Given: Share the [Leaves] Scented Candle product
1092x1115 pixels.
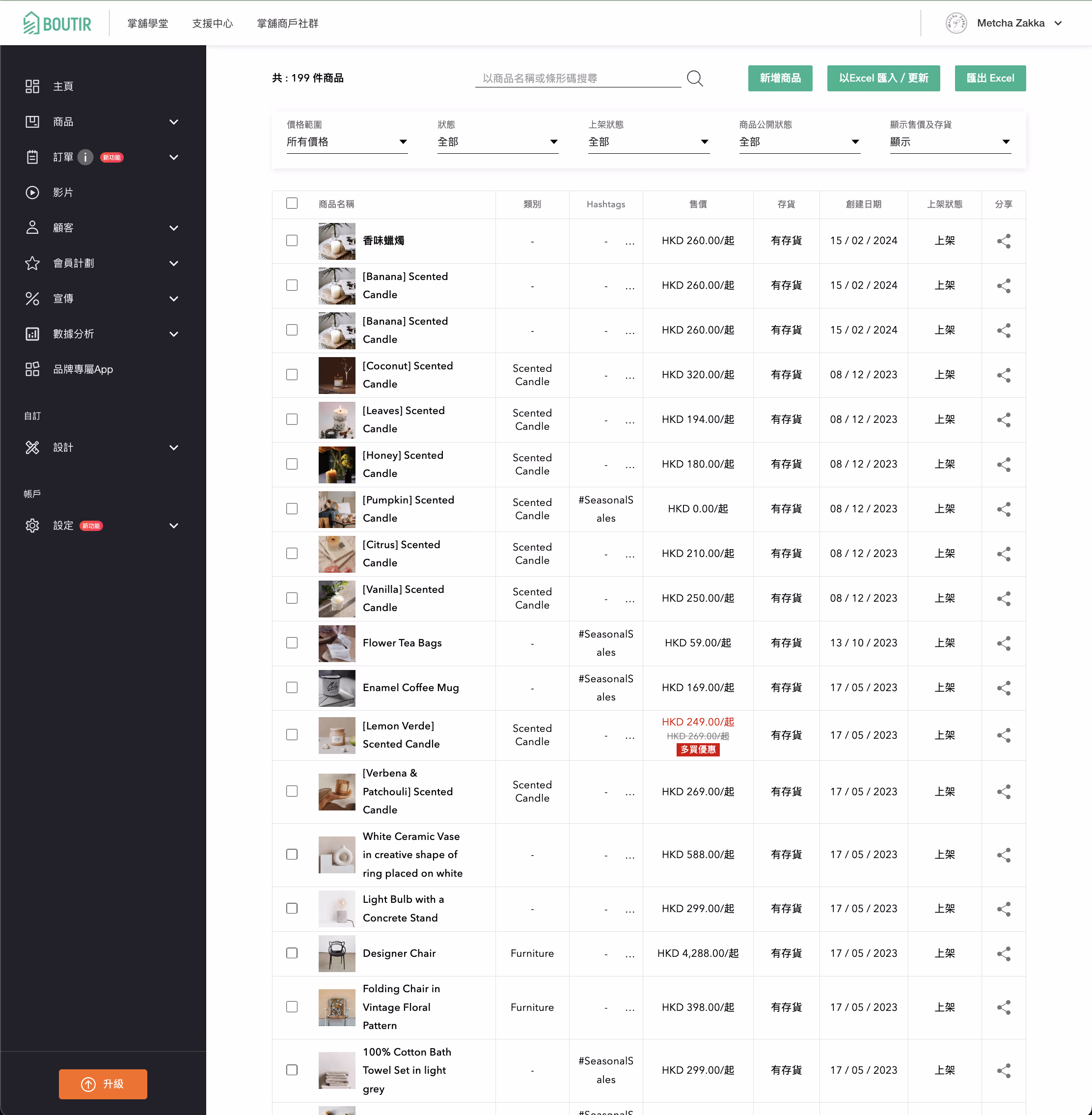Looking at the screenshot, I should (x=1003, y=420).
